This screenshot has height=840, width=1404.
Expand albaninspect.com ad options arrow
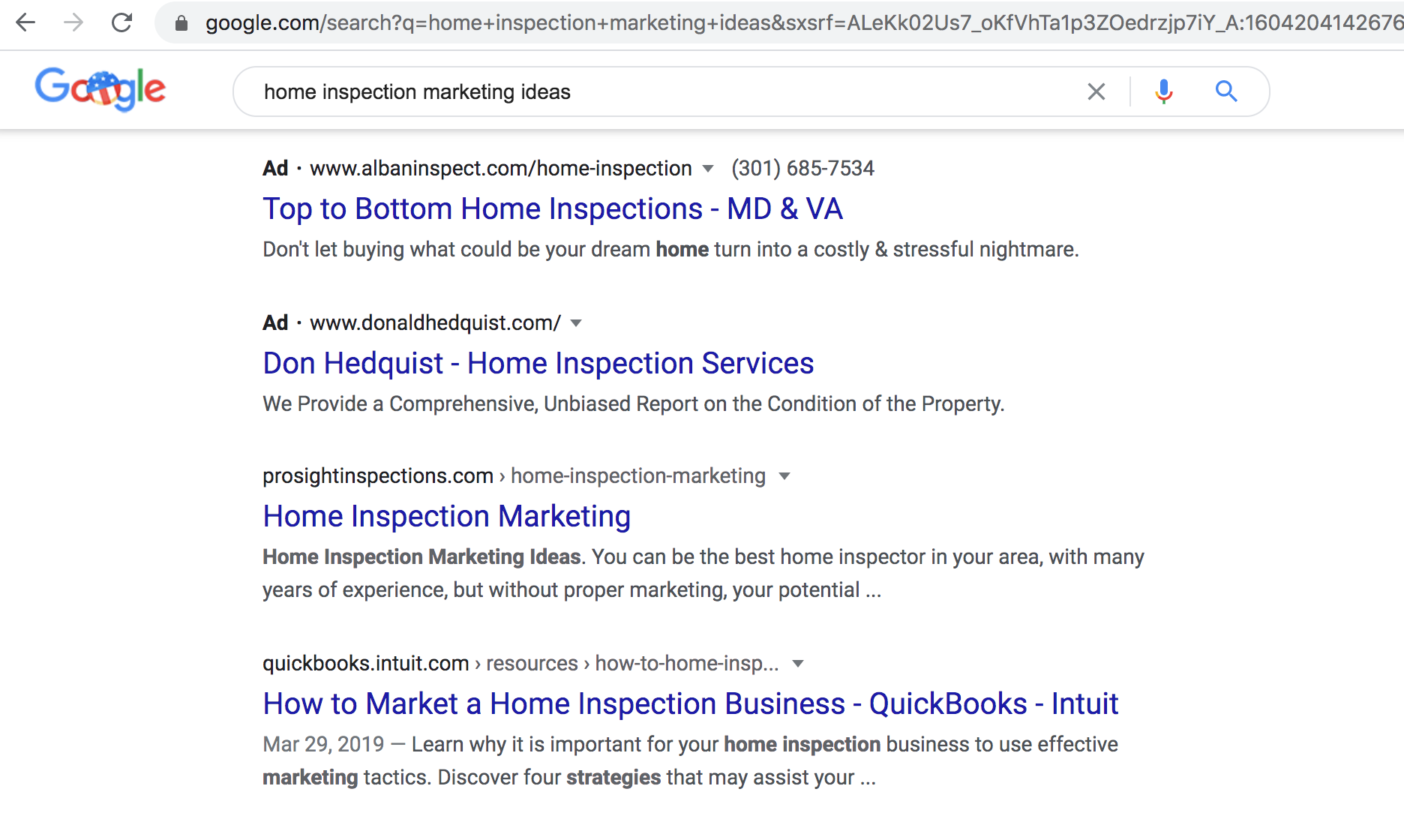[707, 169]
